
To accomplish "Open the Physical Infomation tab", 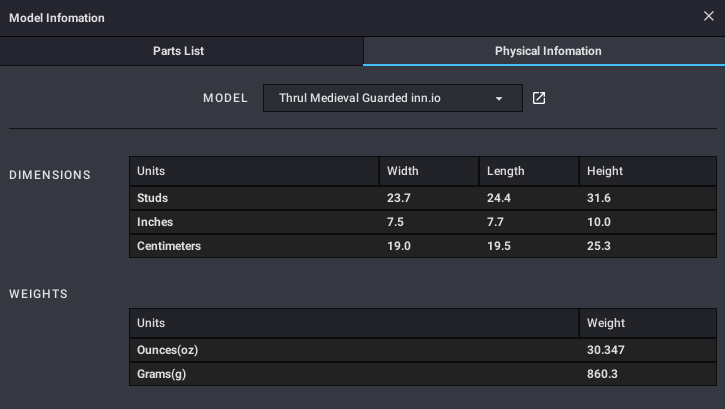I will pos(548,51).
